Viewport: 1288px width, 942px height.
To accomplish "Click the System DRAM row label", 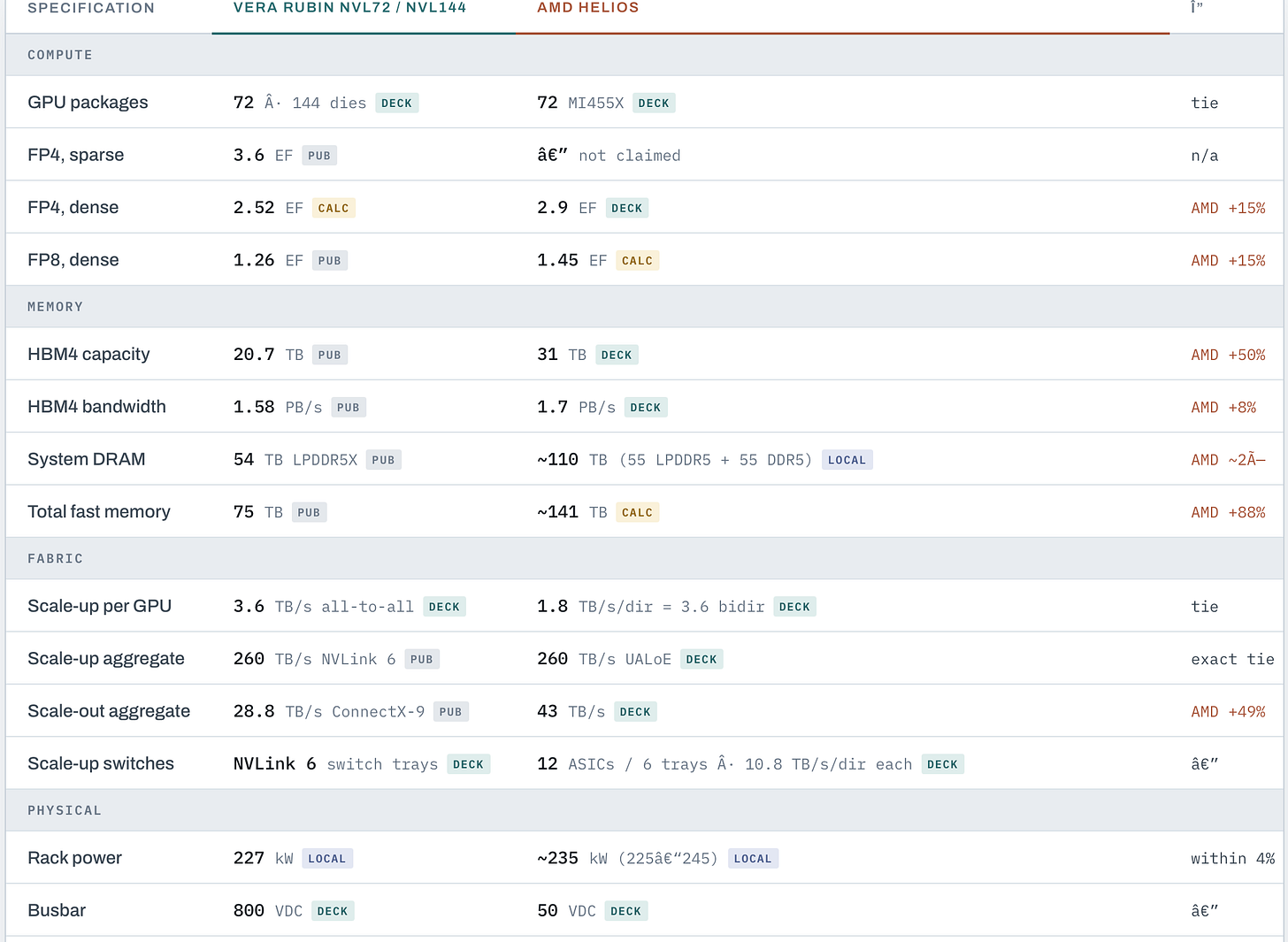I will [87, 459].
